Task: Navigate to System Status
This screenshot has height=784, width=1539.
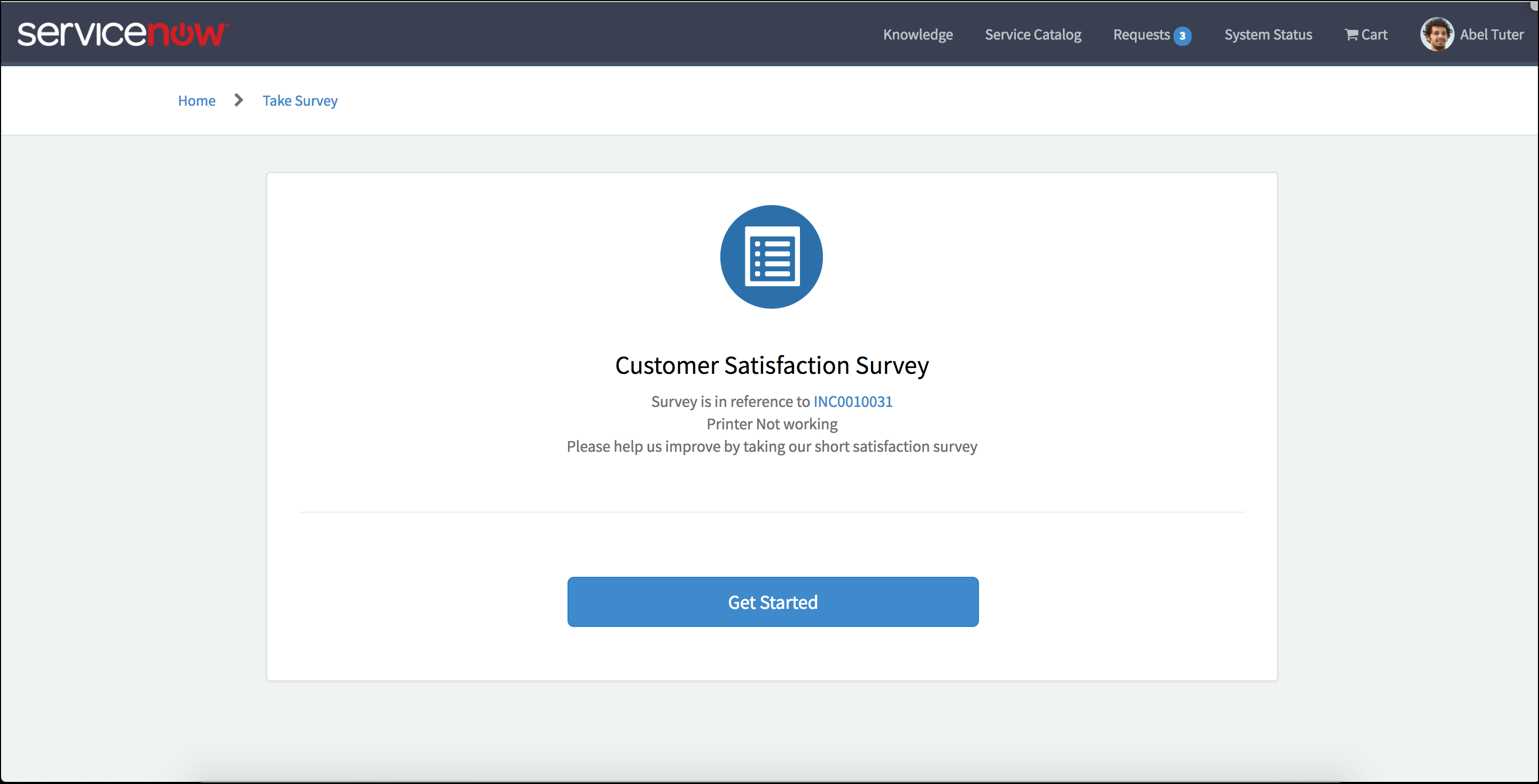Action: (x=1268, y=34)
